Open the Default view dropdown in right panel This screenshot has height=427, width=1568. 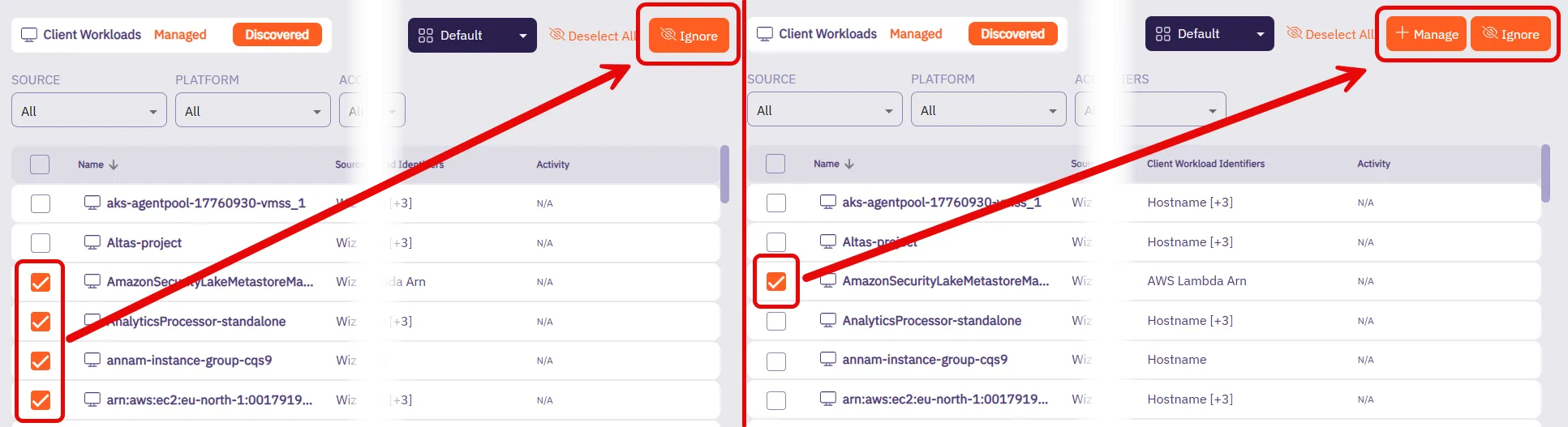1209,34
